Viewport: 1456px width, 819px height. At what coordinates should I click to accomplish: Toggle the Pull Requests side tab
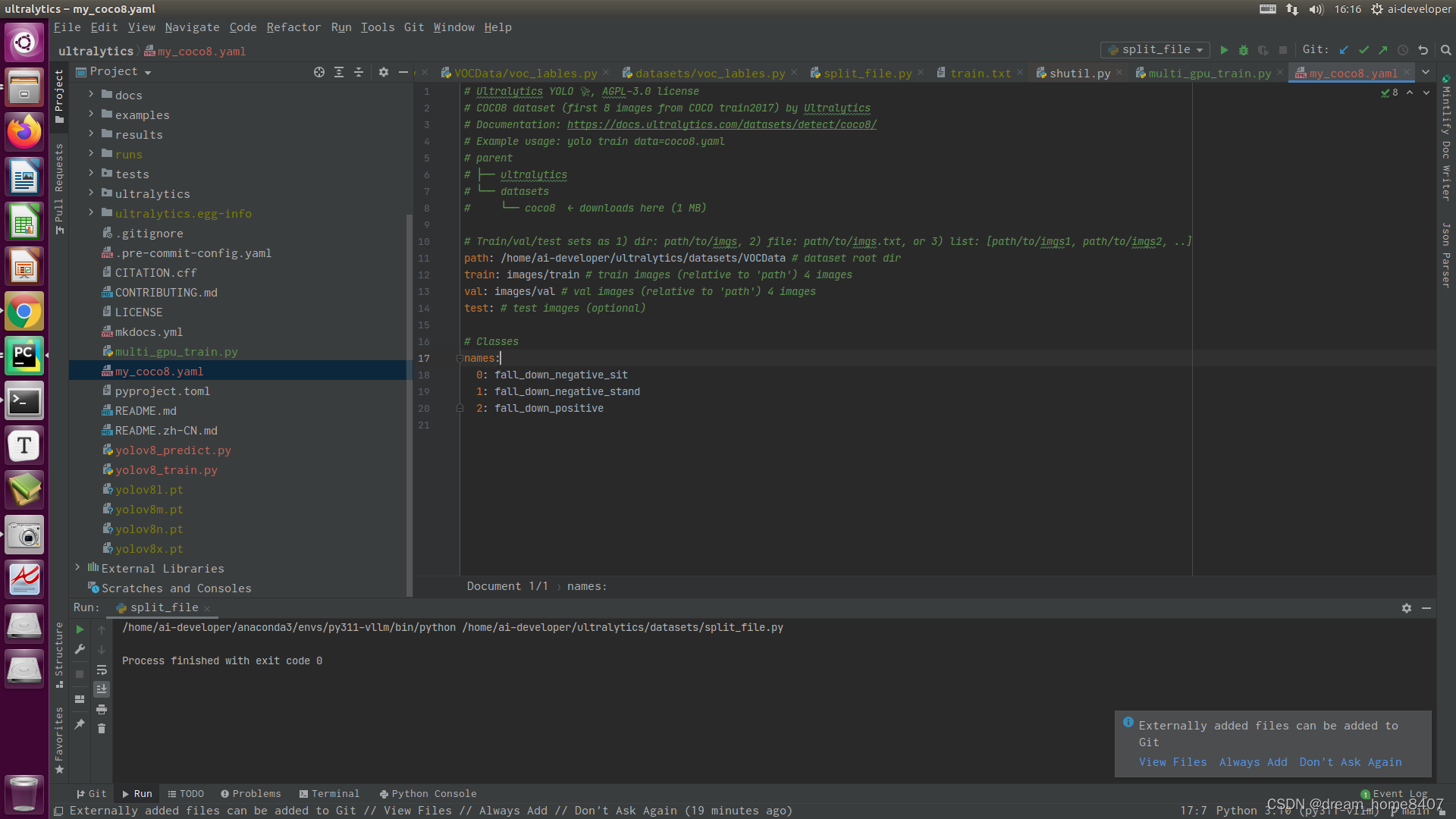[59, 188]
